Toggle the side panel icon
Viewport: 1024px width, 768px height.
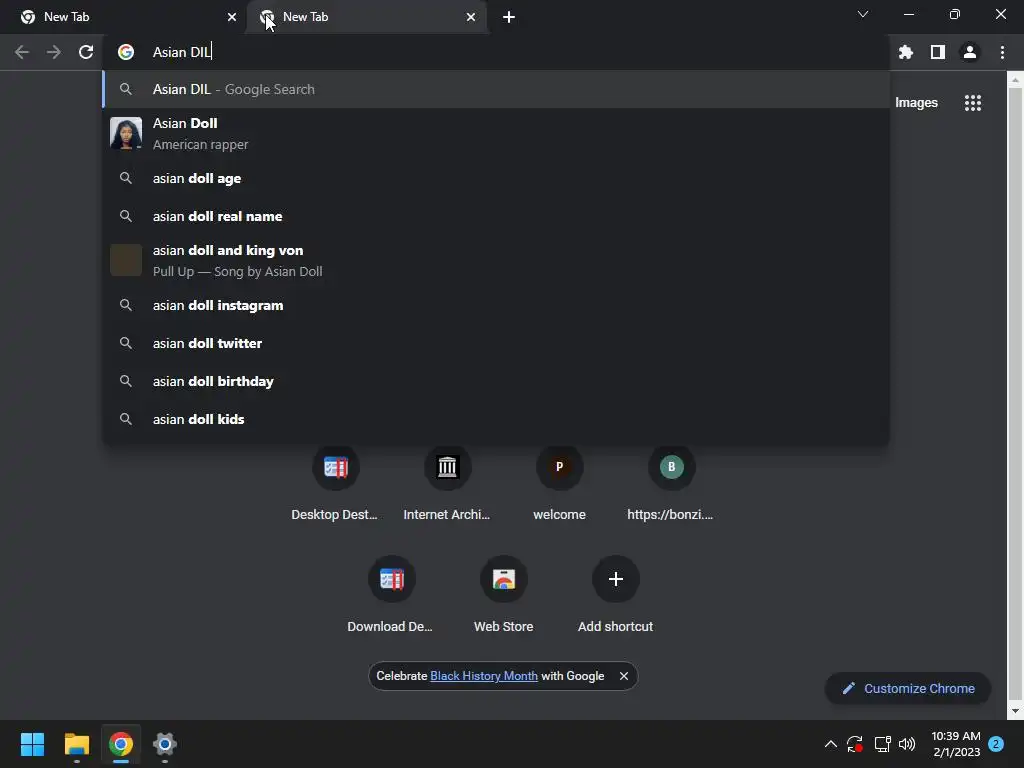click(938, 52)
